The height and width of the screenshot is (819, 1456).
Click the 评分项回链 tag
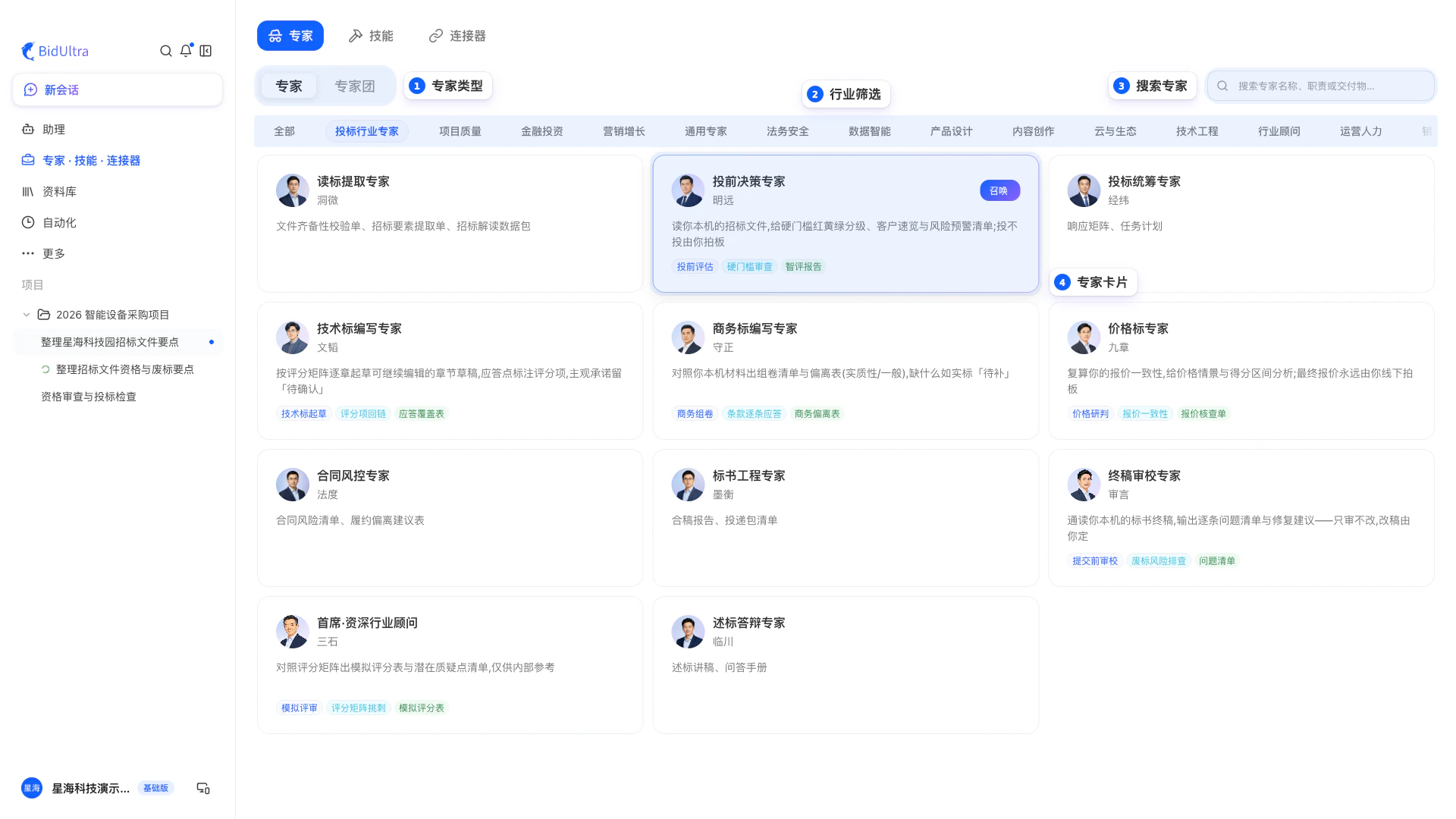(x=362, y=413)
